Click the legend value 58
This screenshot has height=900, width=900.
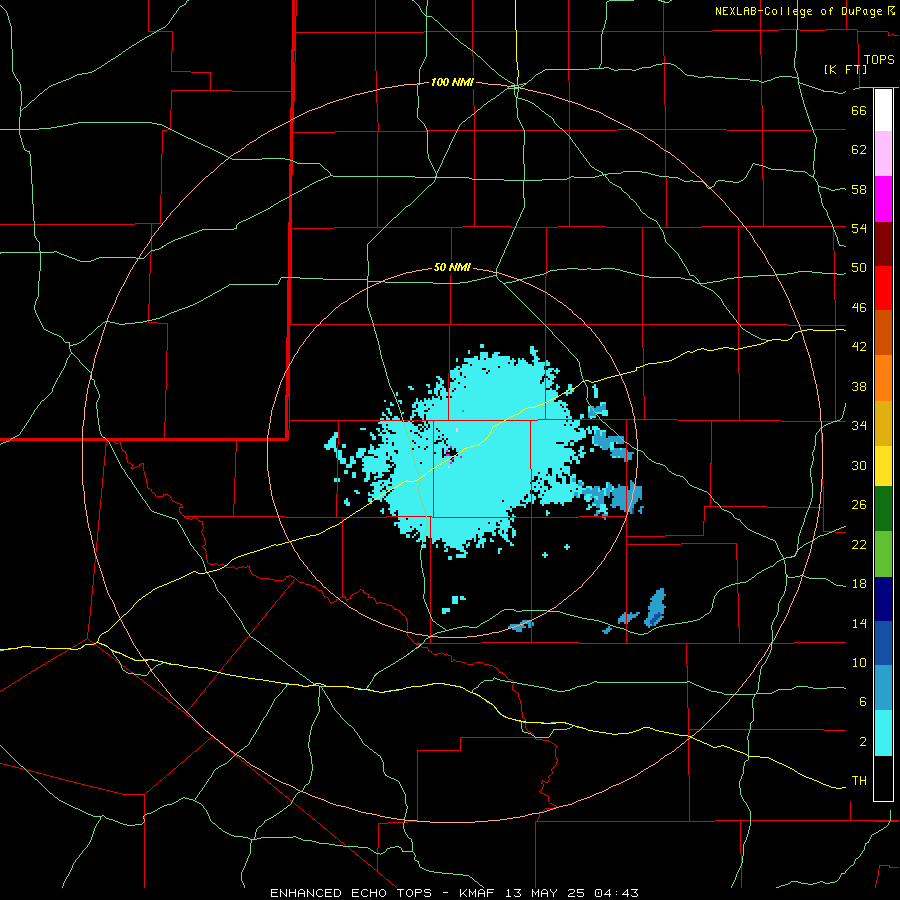tap(859, 189)
